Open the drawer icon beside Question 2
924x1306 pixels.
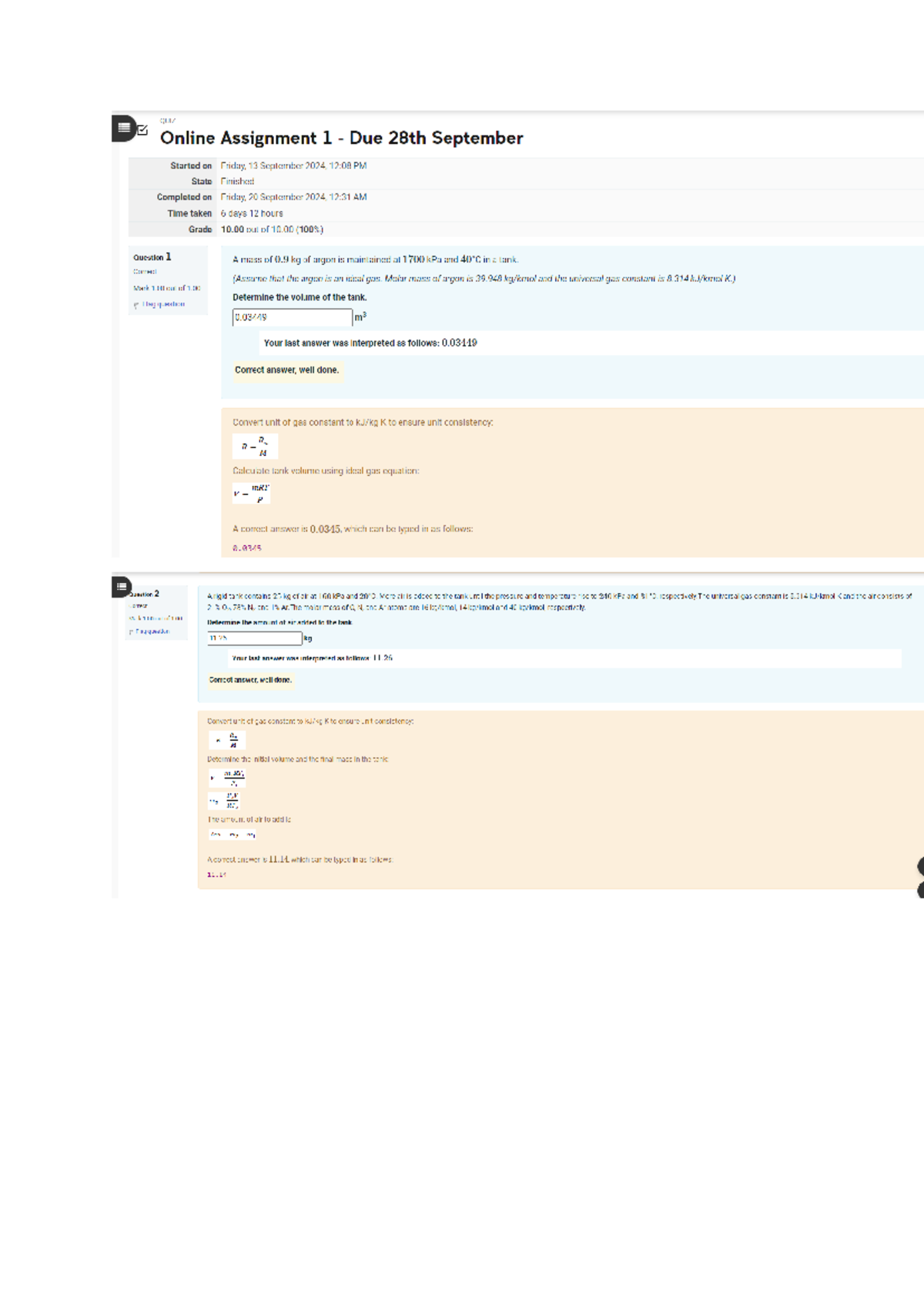click(x=121, y=587)
